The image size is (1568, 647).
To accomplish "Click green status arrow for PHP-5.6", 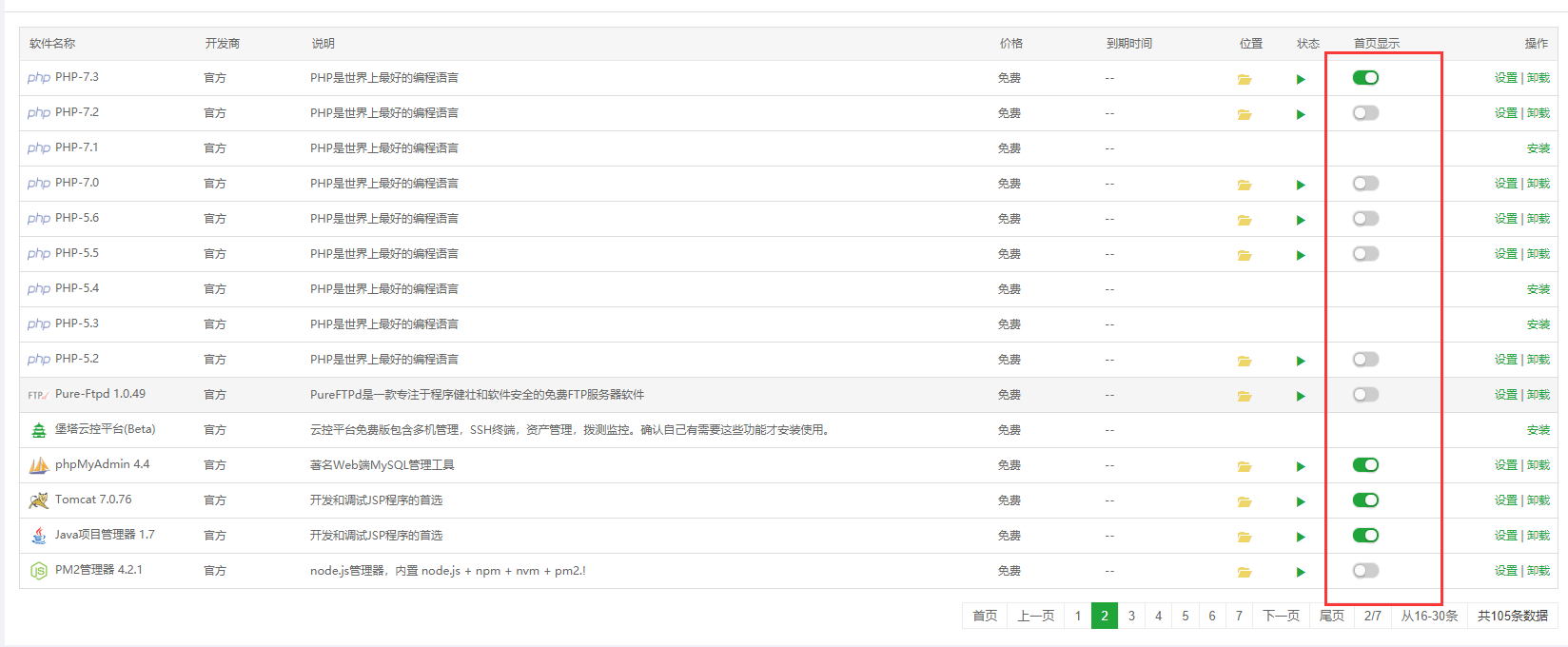I will tap(1301, 220).
